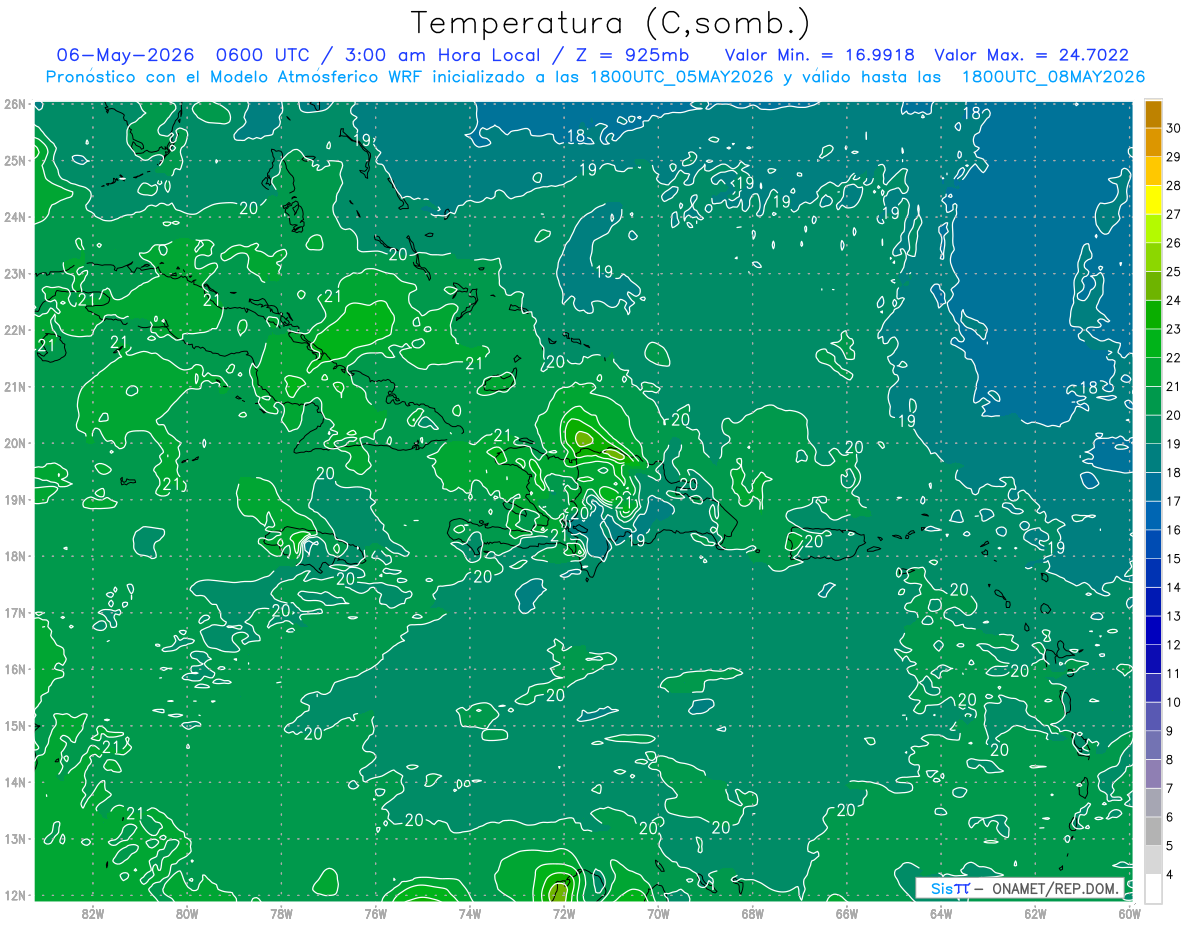Click the Temperatura (C,somb.) title

(611, 23)
